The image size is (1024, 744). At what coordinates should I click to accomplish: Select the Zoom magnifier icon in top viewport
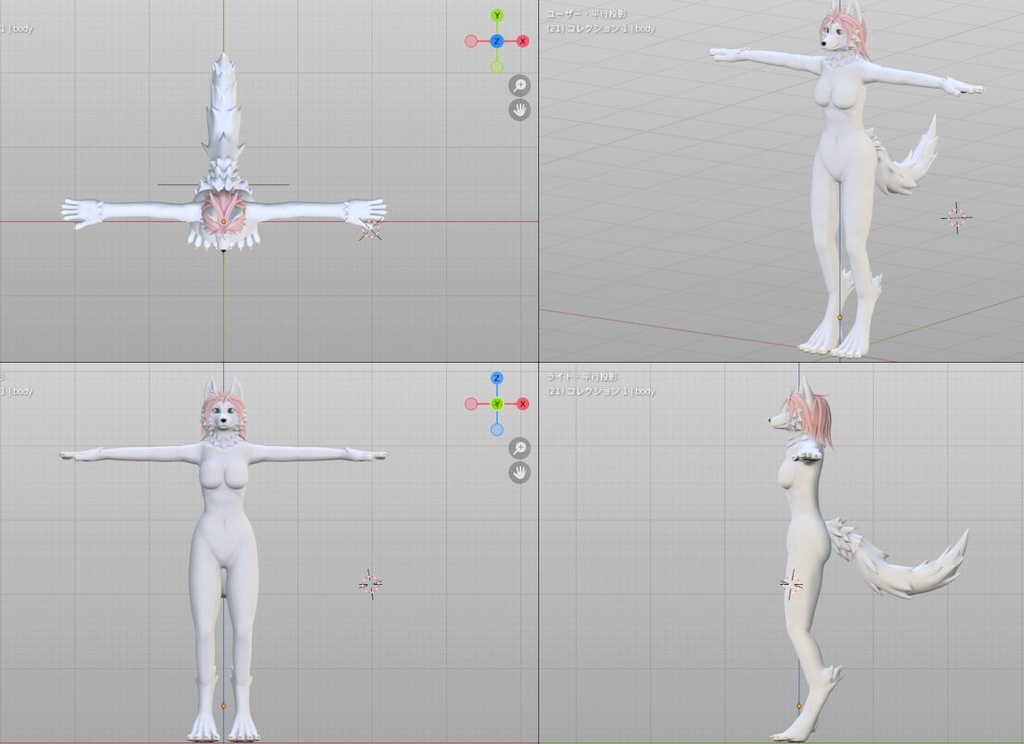point(521,85)
